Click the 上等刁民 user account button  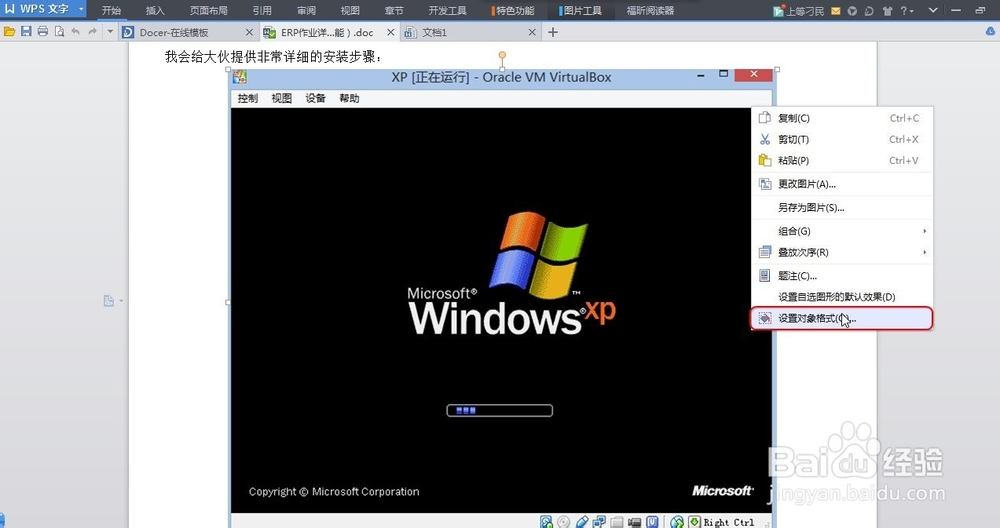click(x=798, y=11)
